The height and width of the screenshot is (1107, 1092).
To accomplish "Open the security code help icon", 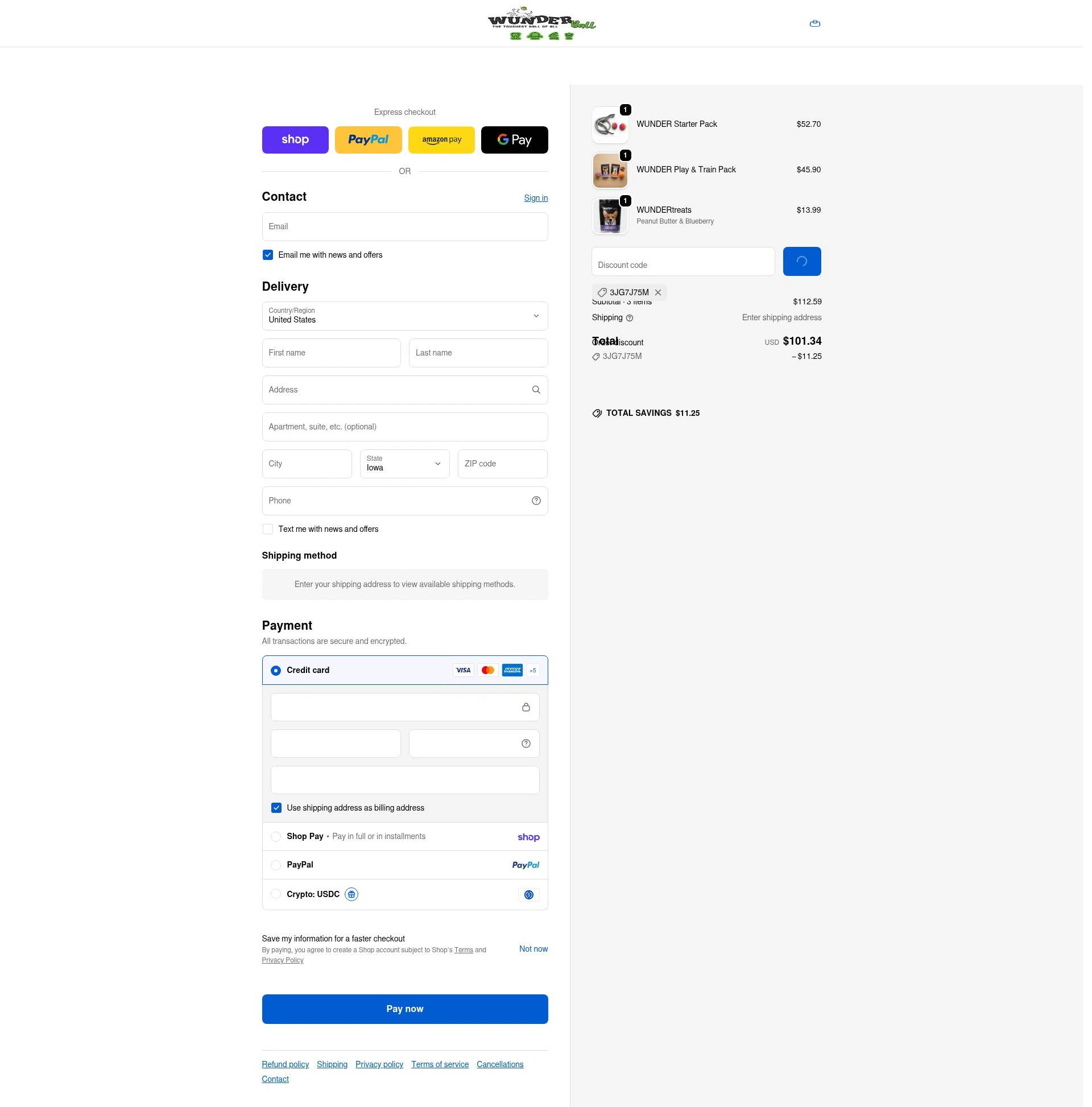I will [x=526, y=743].
